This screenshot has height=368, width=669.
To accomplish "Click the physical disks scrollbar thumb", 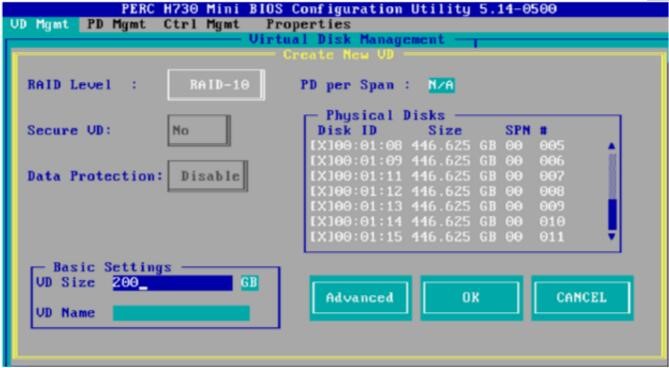I will (612, 215).
